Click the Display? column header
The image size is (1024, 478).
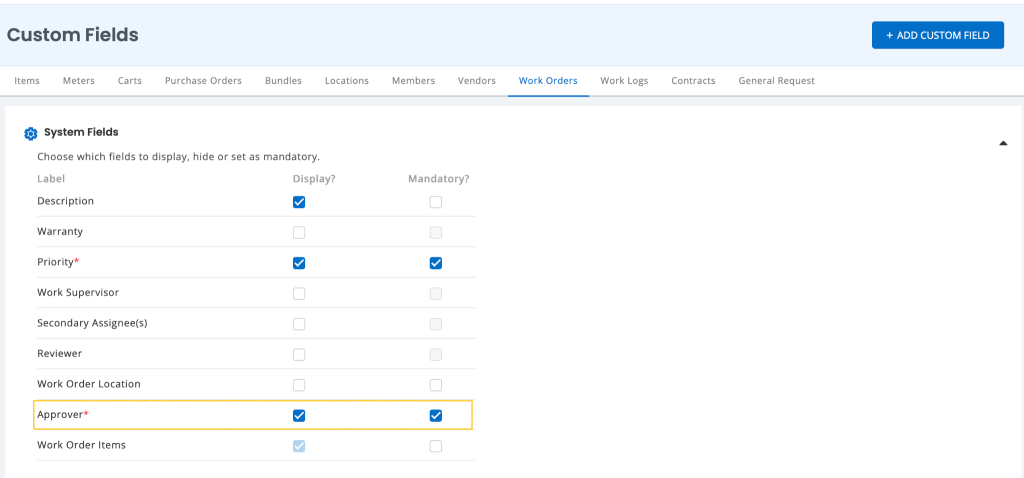(314, 178)
